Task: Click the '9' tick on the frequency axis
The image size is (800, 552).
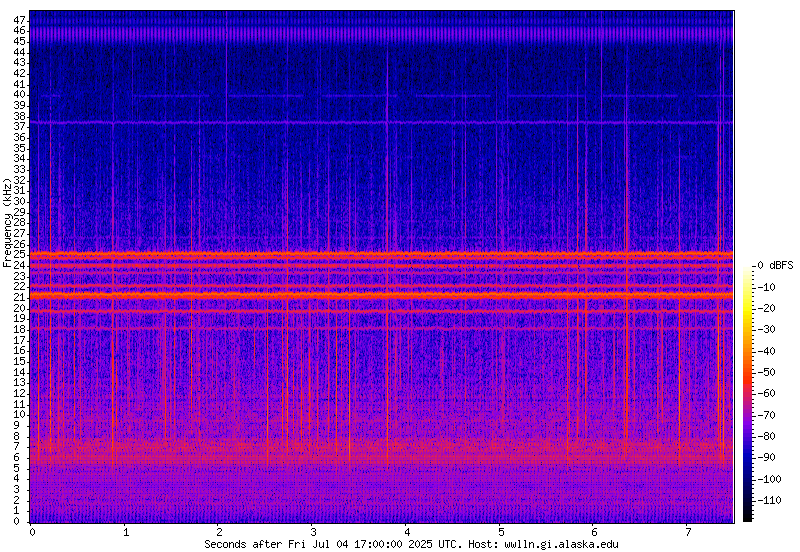Action: click(x=17, y=425)
